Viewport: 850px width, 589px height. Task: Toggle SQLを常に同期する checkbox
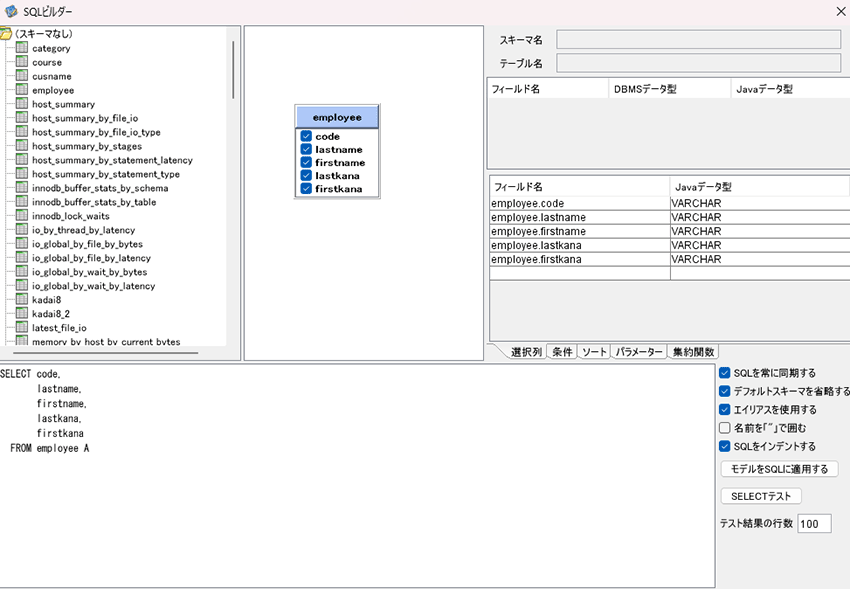point(725,373)
